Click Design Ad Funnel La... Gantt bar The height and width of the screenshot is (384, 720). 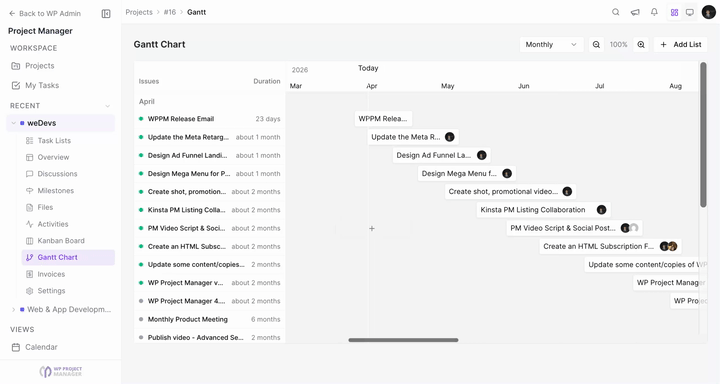(441, 155)
